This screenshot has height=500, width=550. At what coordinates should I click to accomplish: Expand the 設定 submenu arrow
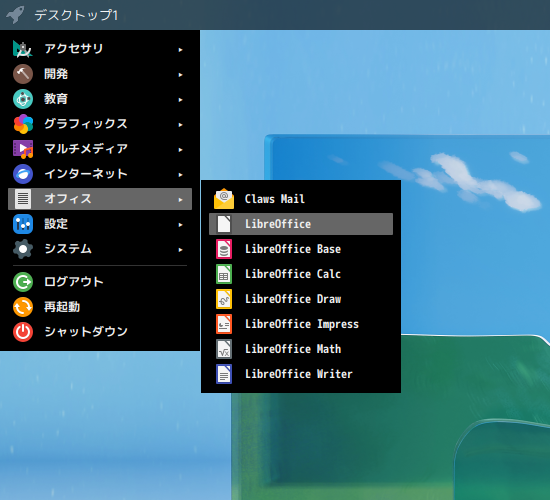pos(180,225)
